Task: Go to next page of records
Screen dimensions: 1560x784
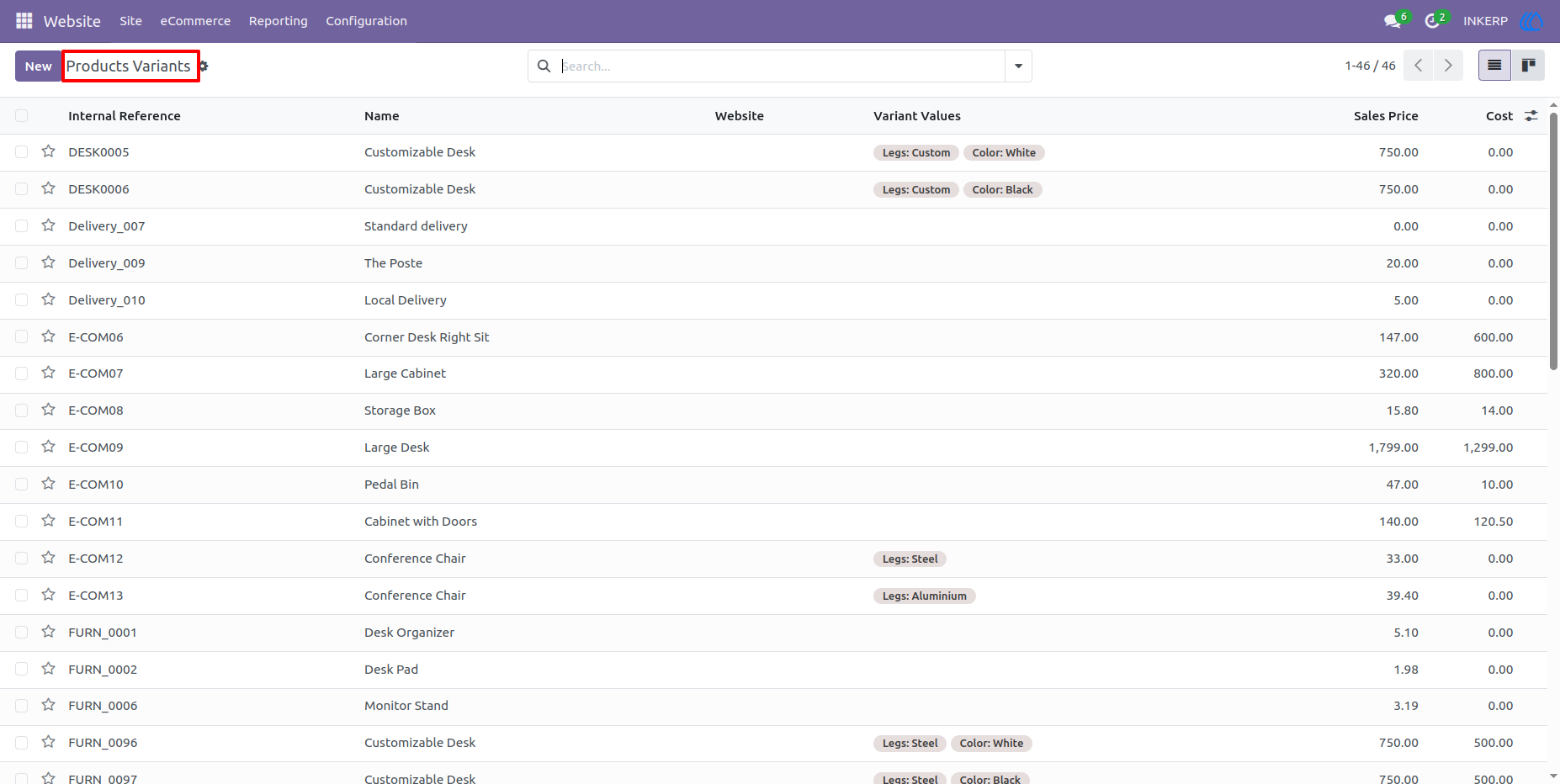Action: tap(1448, 66)
